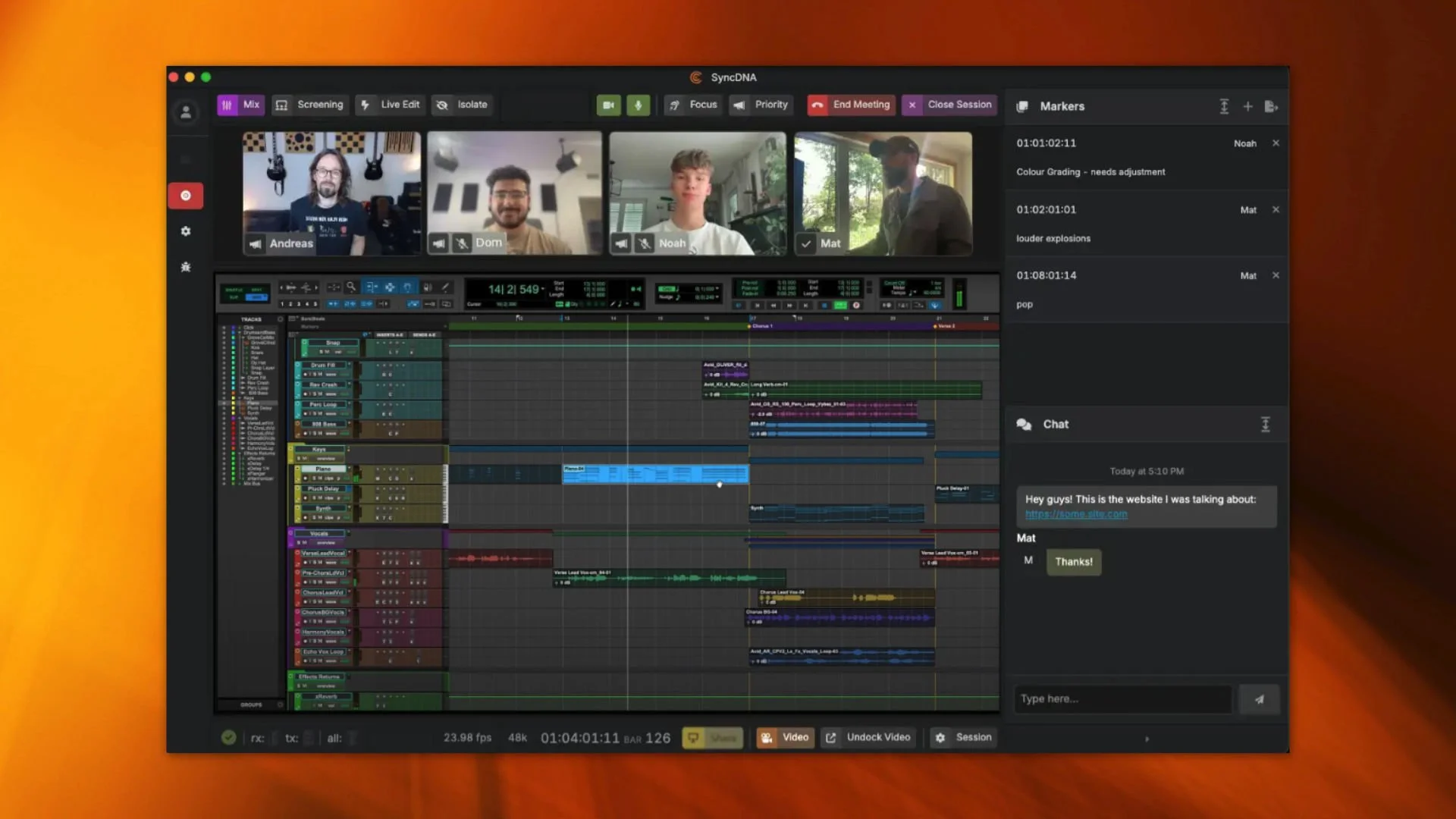Screen dimensions: 1456x819
Task: Open the some.site.com link in chat
Action: click(x=1076, y=514)
